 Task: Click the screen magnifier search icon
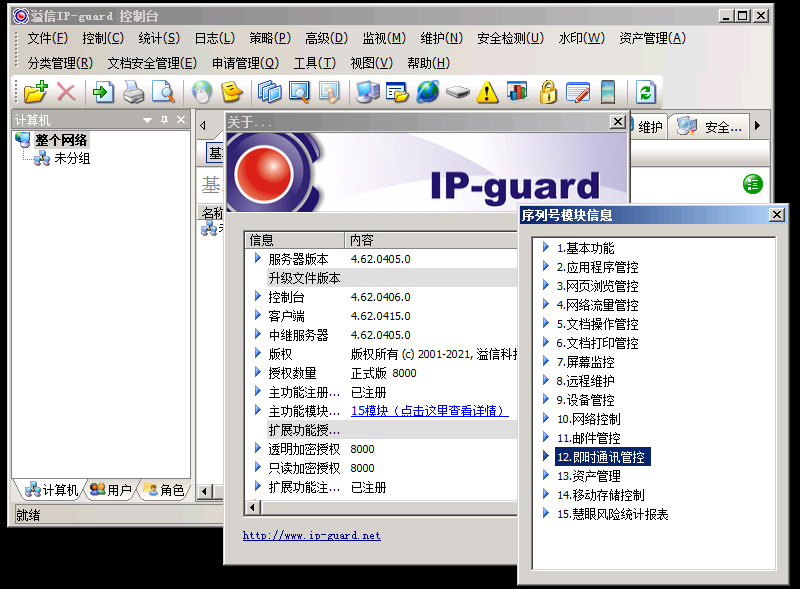(x=299, y=93)
